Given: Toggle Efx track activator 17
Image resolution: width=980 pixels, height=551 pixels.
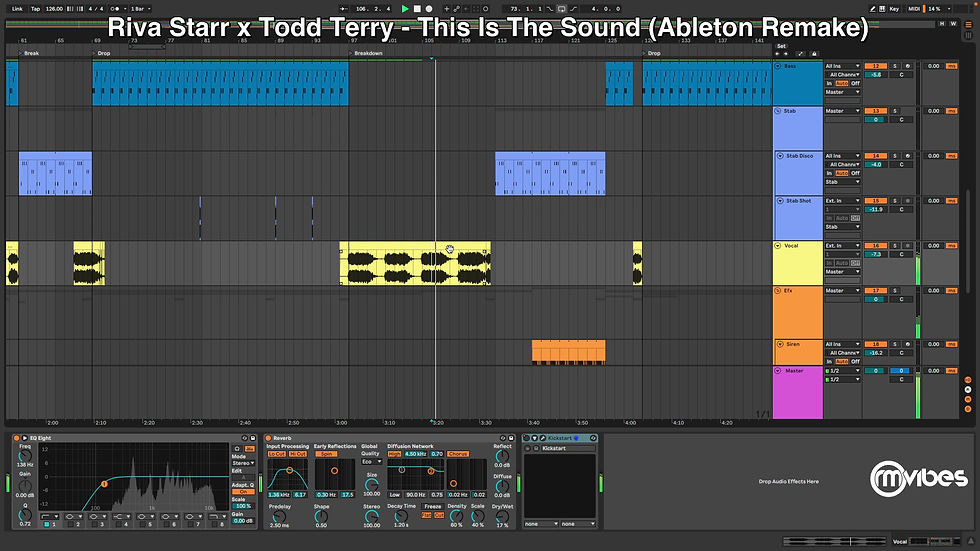Looking at the screenshot, I should coord(876,291).
